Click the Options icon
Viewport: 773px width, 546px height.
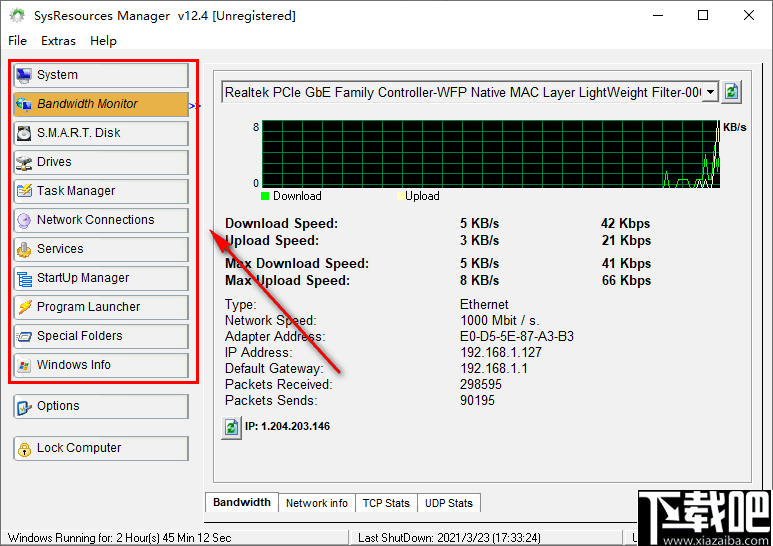(24, 407)
